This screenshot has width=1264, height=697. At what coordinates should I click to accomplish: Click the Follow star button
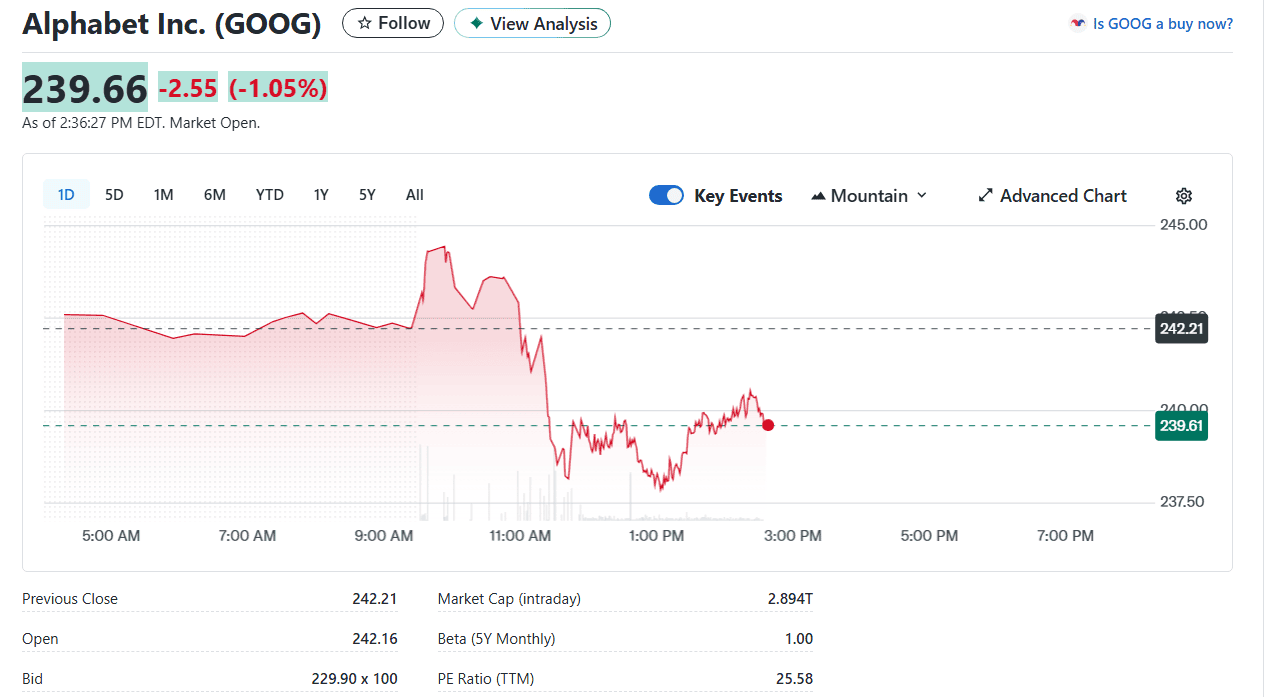pos(393,23)
